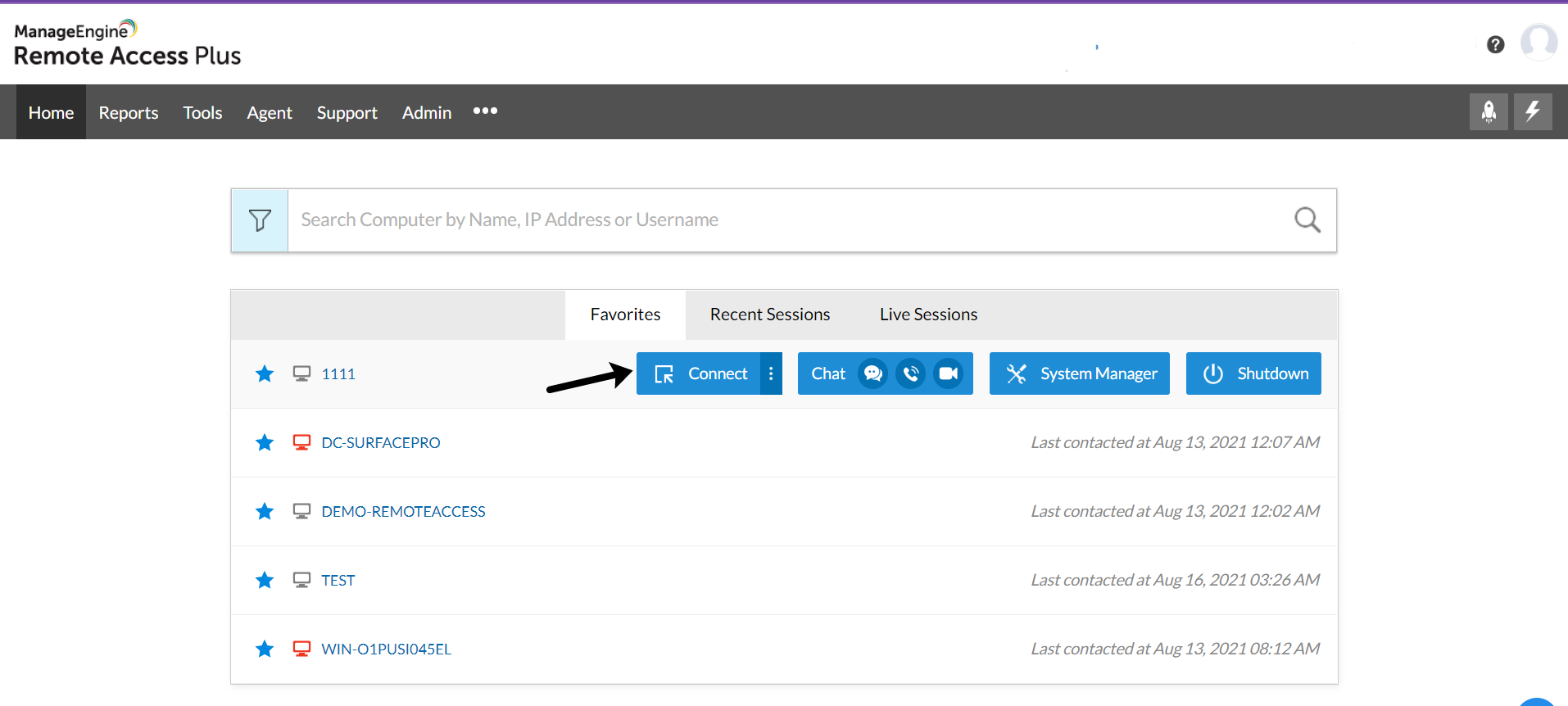
Task: Click the monitor icon for TEST
Action: point(301,580)
